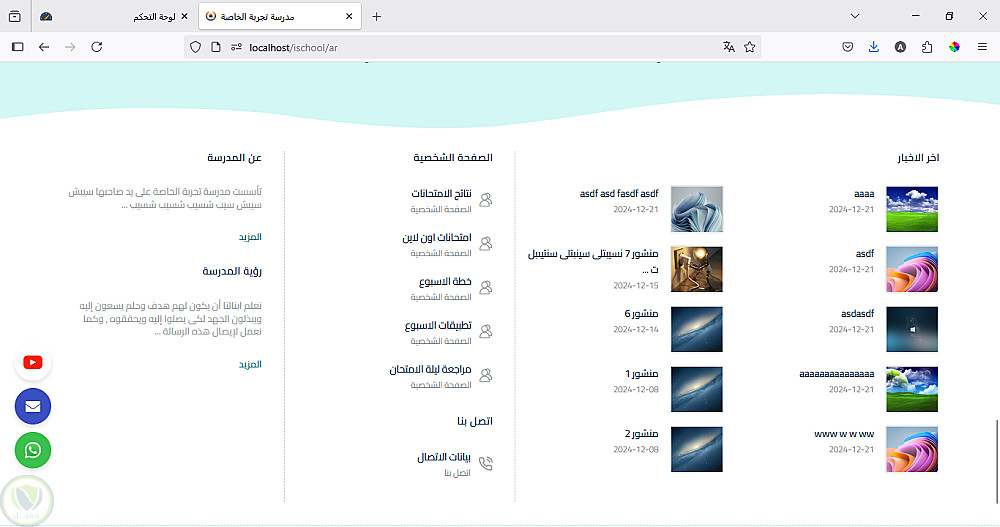
Task: Click the اخر الاخبار heading
Action: coord(918,158)
